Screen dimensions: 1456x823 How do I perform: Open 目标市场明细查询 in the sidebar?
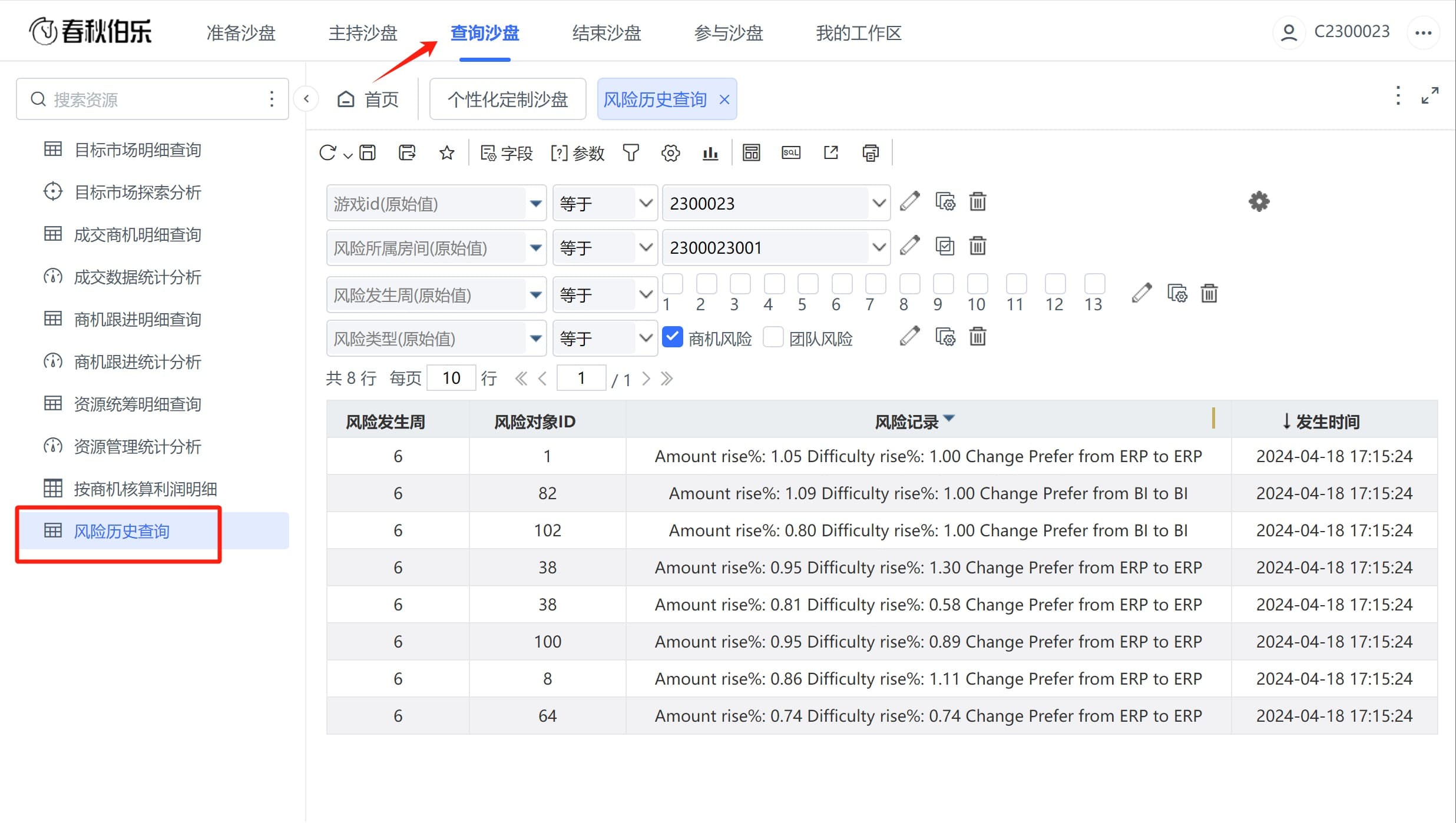pos(138,150)
